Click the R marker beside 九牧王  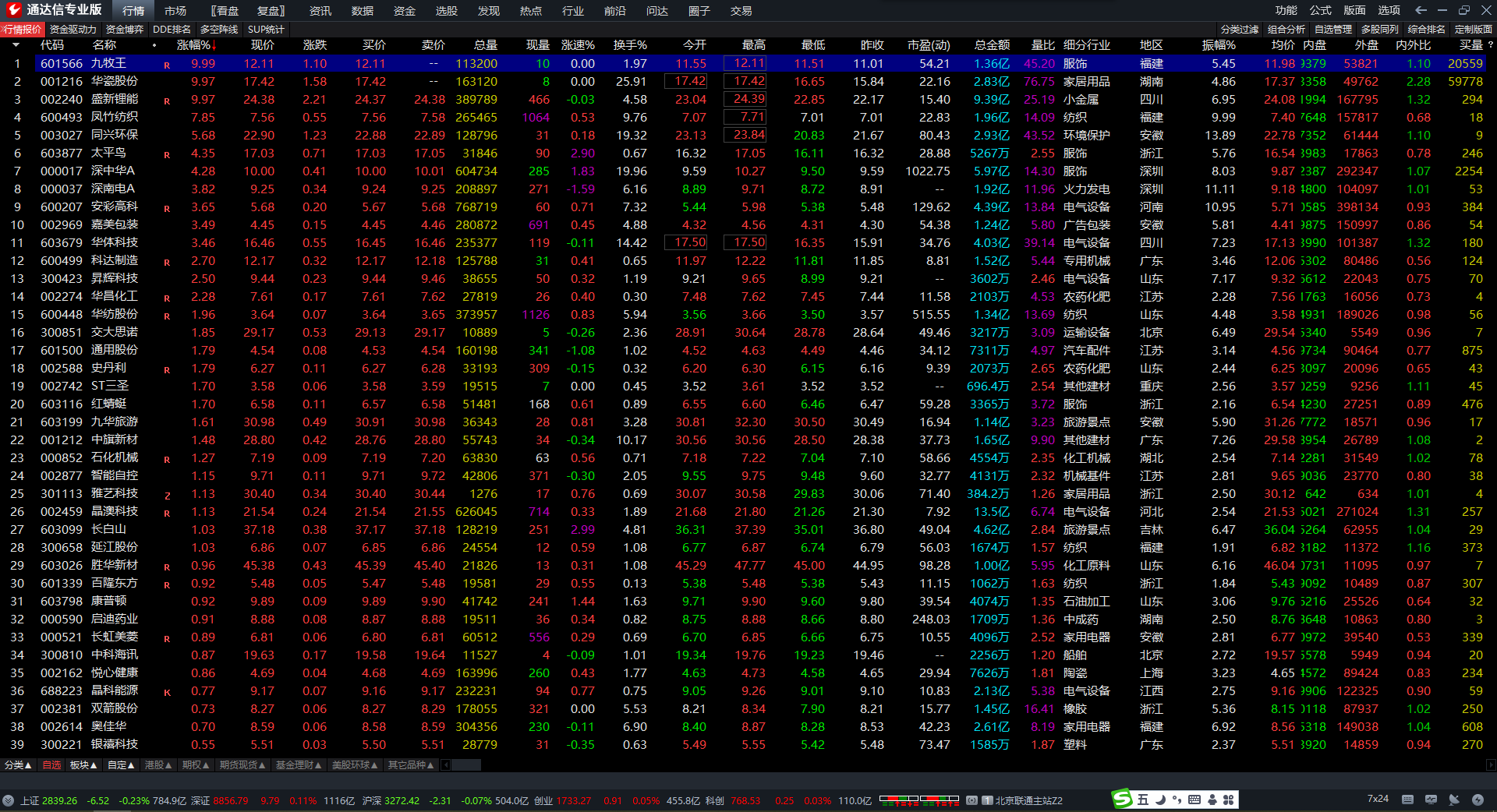click(x=167, y=65)
